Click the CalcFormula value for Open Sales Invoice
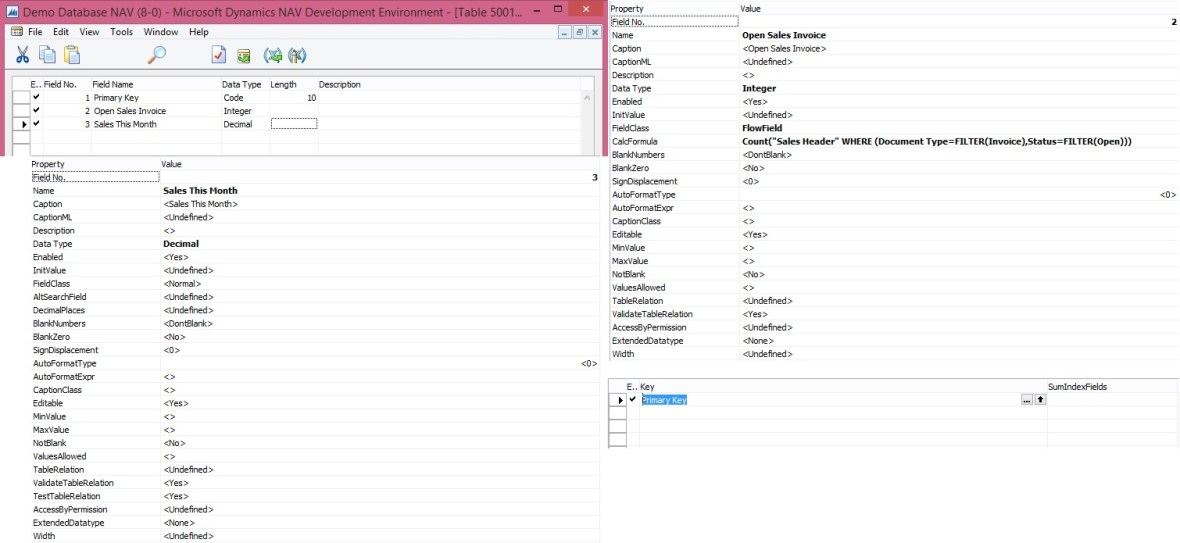This screenshot has width=1180, height=543. point(937,142)
